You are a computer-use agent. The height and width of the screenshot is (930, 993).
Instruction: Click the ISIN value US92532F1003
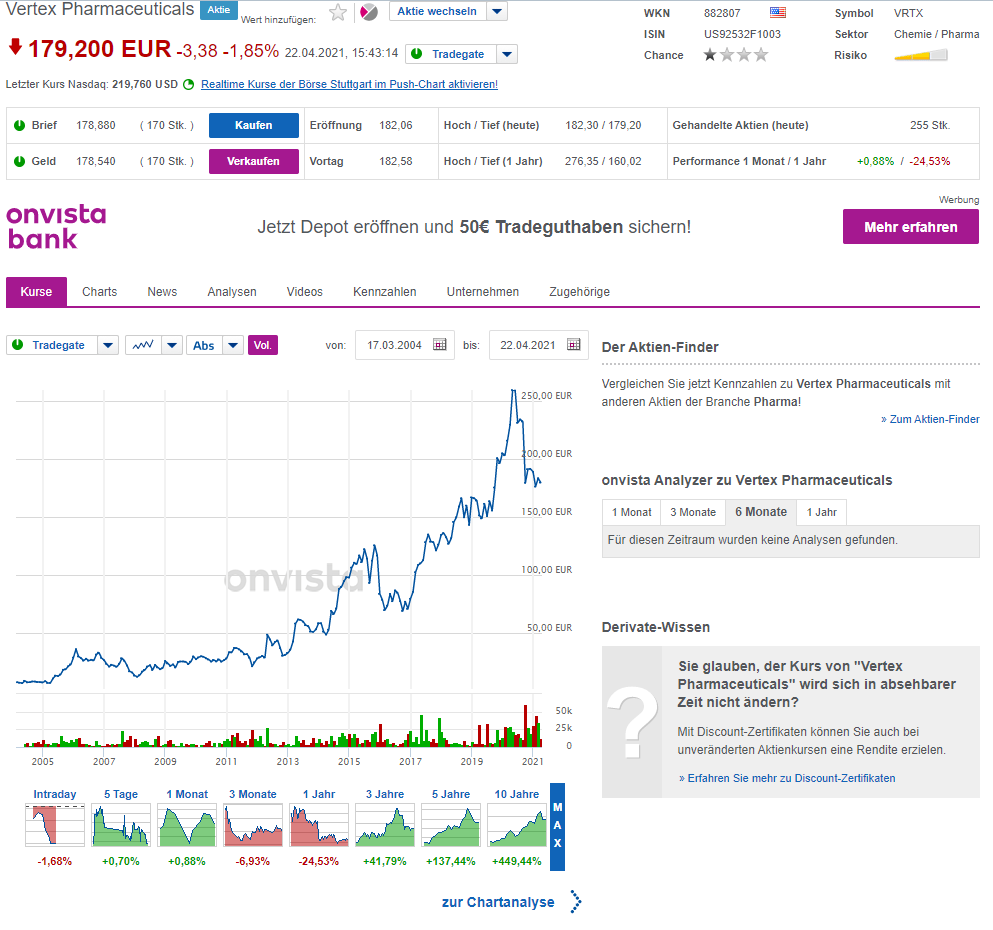click(x=742, y=34)
